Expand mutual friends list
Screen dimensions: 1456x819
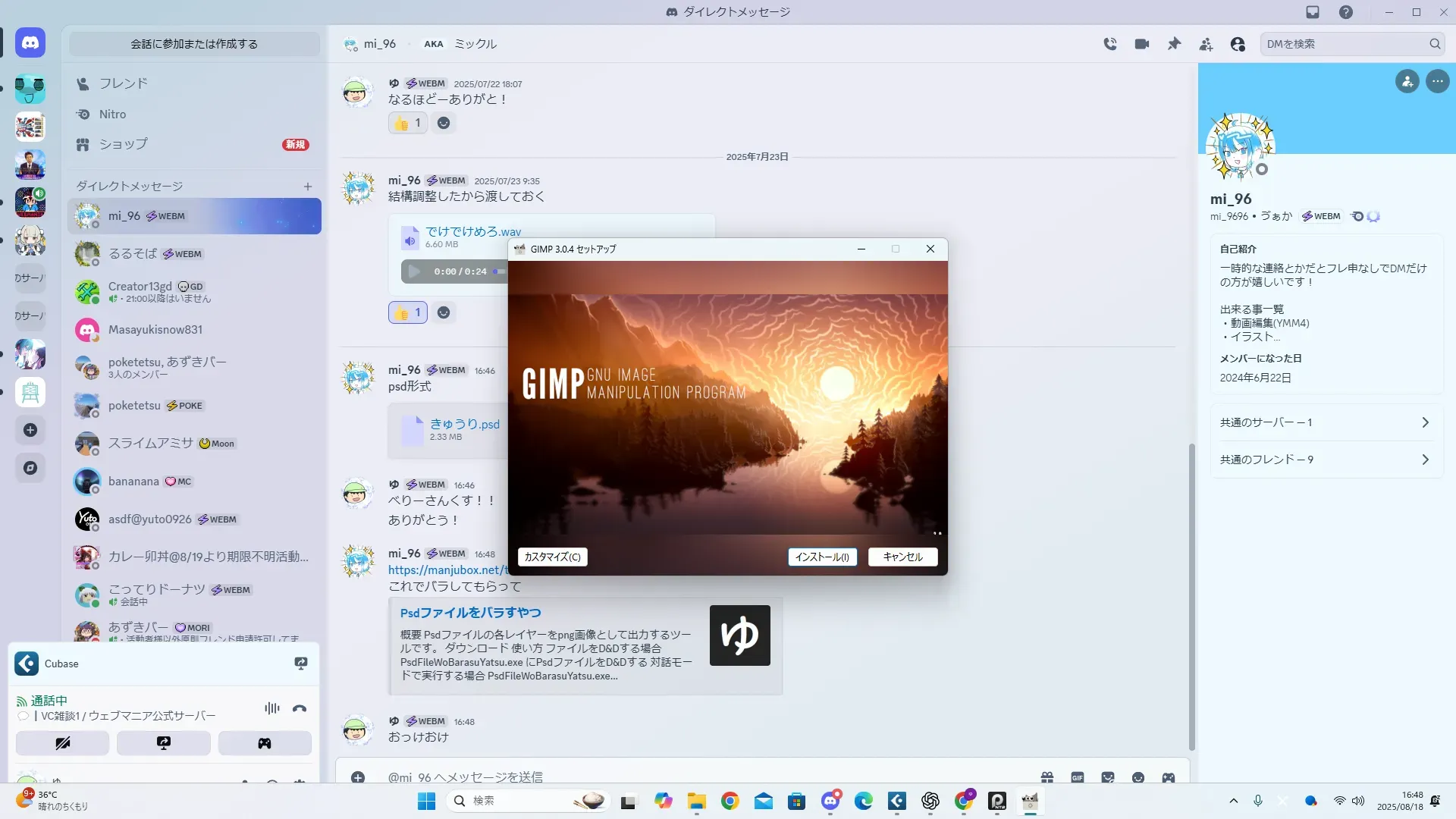pyautogui.click(x=1326, y=460)
